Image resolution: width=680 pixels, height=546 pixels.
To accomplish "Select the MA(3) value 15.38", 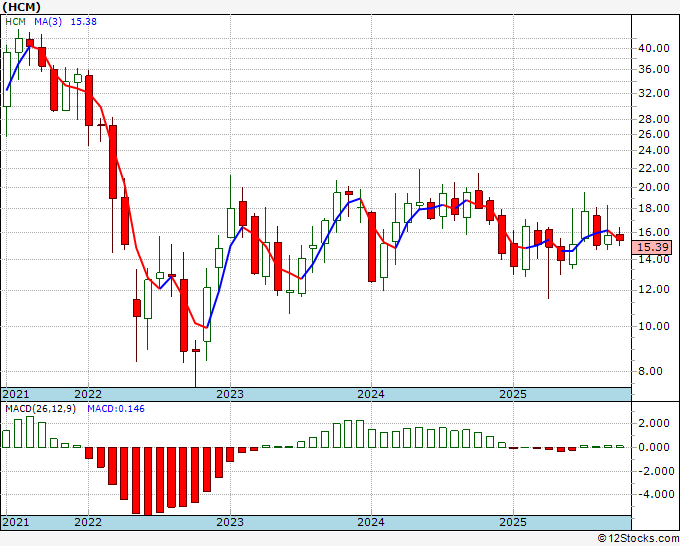I will [x=84, y=22].
